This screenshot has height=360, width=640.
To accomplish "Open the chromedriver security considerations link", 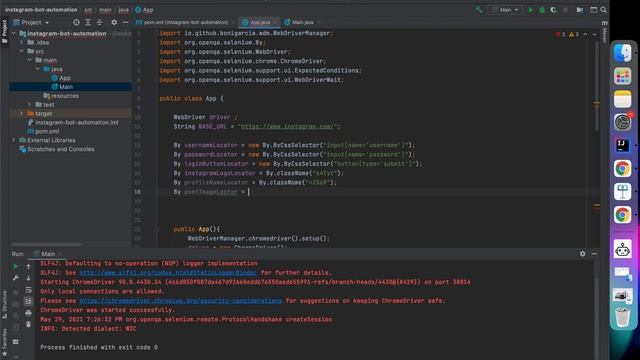I will 180,301.
